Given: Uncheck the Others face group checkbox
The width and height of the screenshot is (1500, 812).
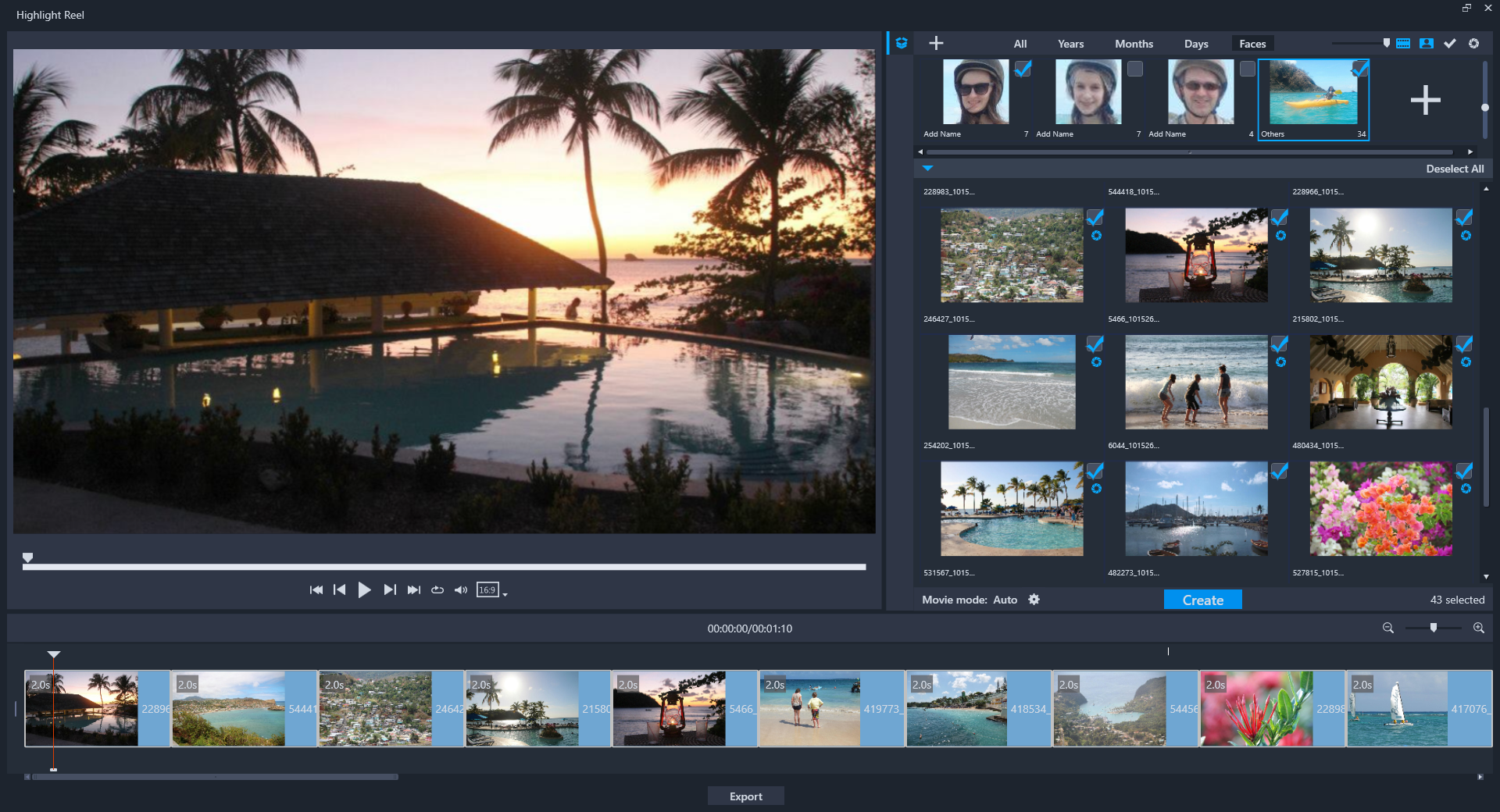Looking at the screenshot, I should click(x=1360, y=69).
